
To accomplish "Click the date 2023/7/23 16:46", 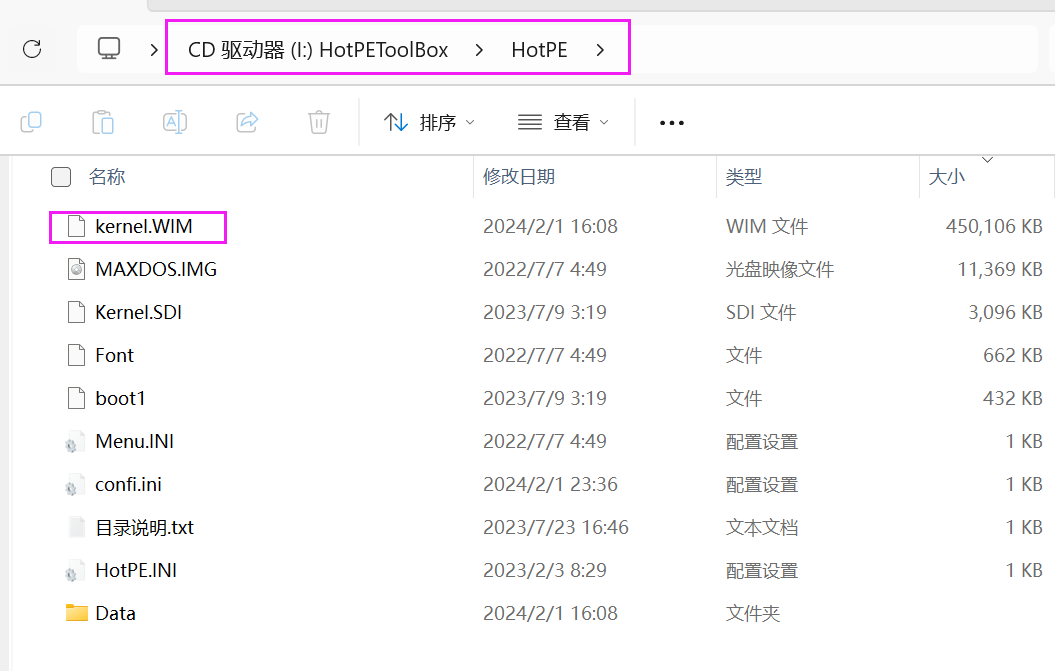I will [556, 528].
